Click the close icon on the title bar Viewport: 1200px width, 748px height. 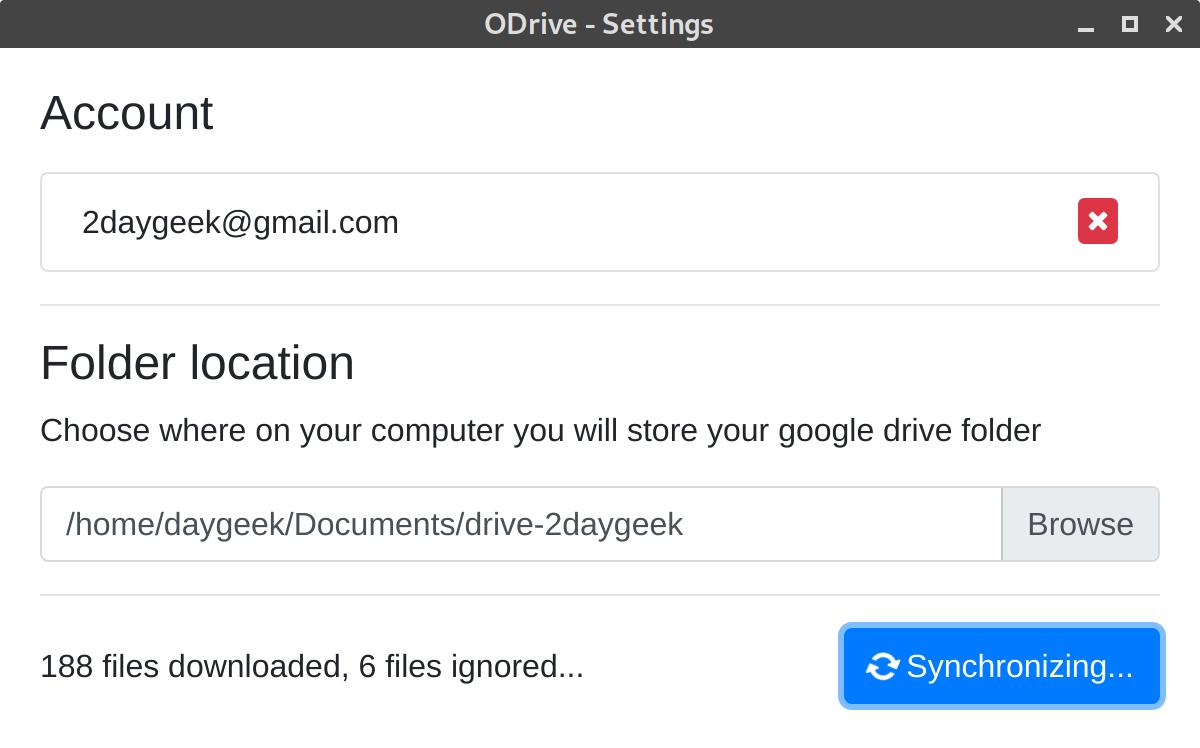point(1173,24)
